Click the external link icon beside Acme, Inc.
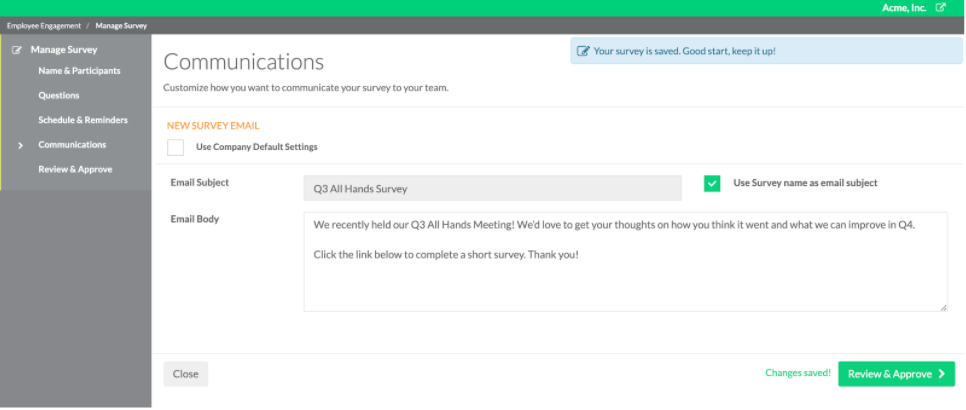 point(940,8)
